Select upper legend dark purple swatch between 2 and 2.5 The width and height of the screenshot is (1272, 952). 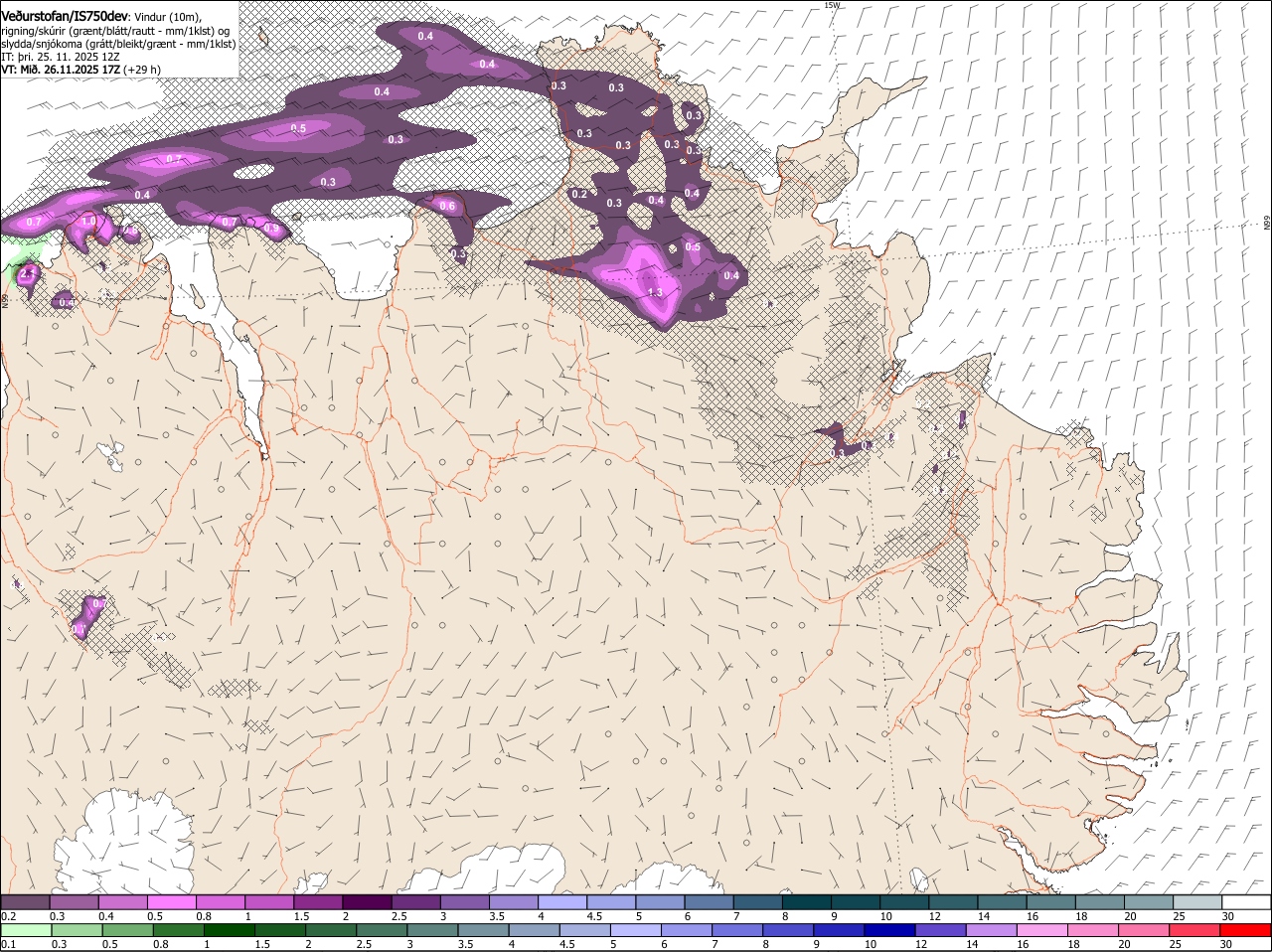click(x=367, y=901)
